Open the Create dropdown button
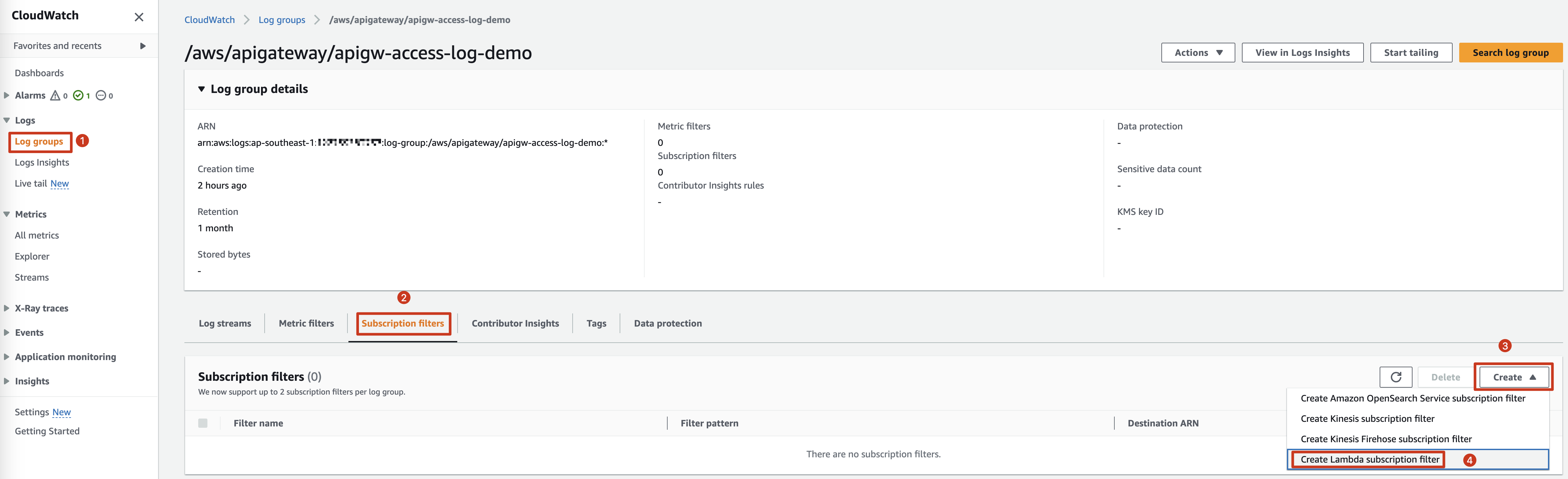Image resolution: width=1568 pixels, height=479 pixels. (x=1514, y=377)
